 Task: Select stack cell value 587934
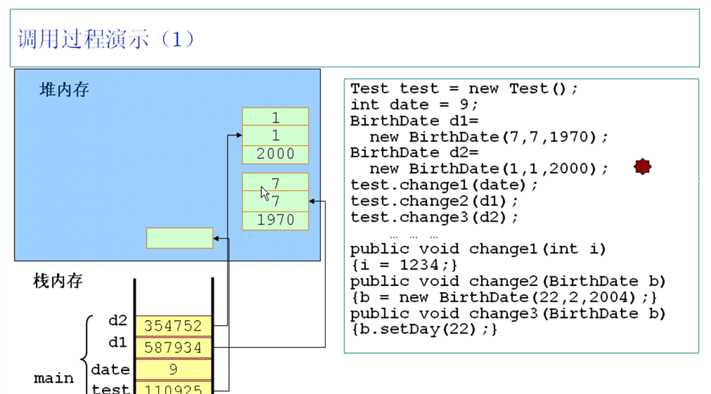[x=173, y=348]
